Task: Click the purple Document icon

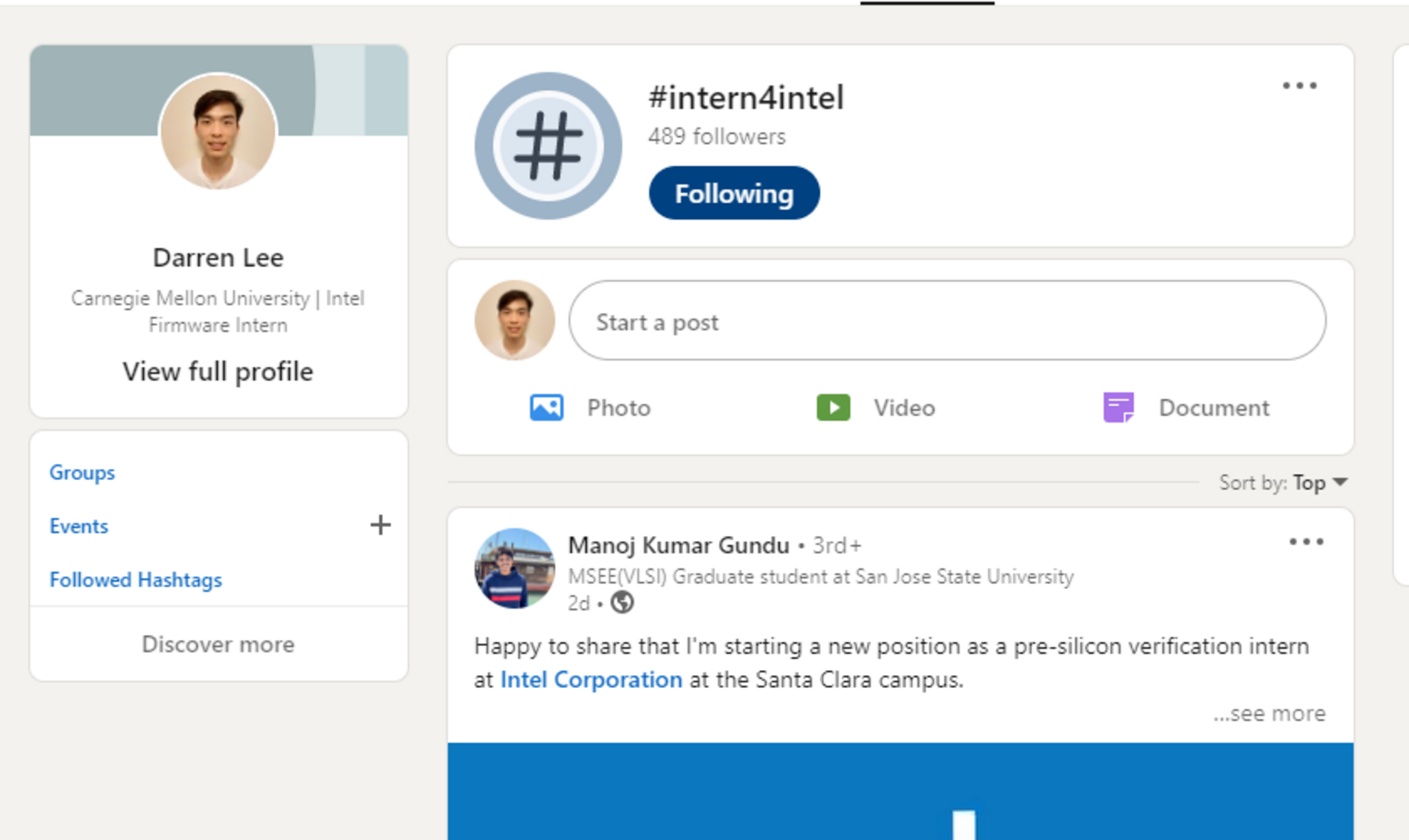Action: point(1119,407)
